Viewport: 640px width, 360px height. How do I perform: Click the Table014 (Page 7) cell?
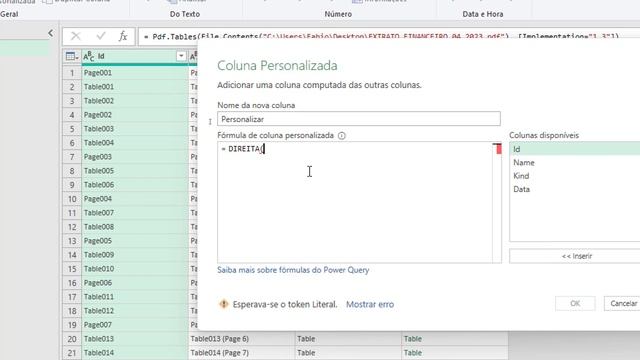[x=241, y=353]
